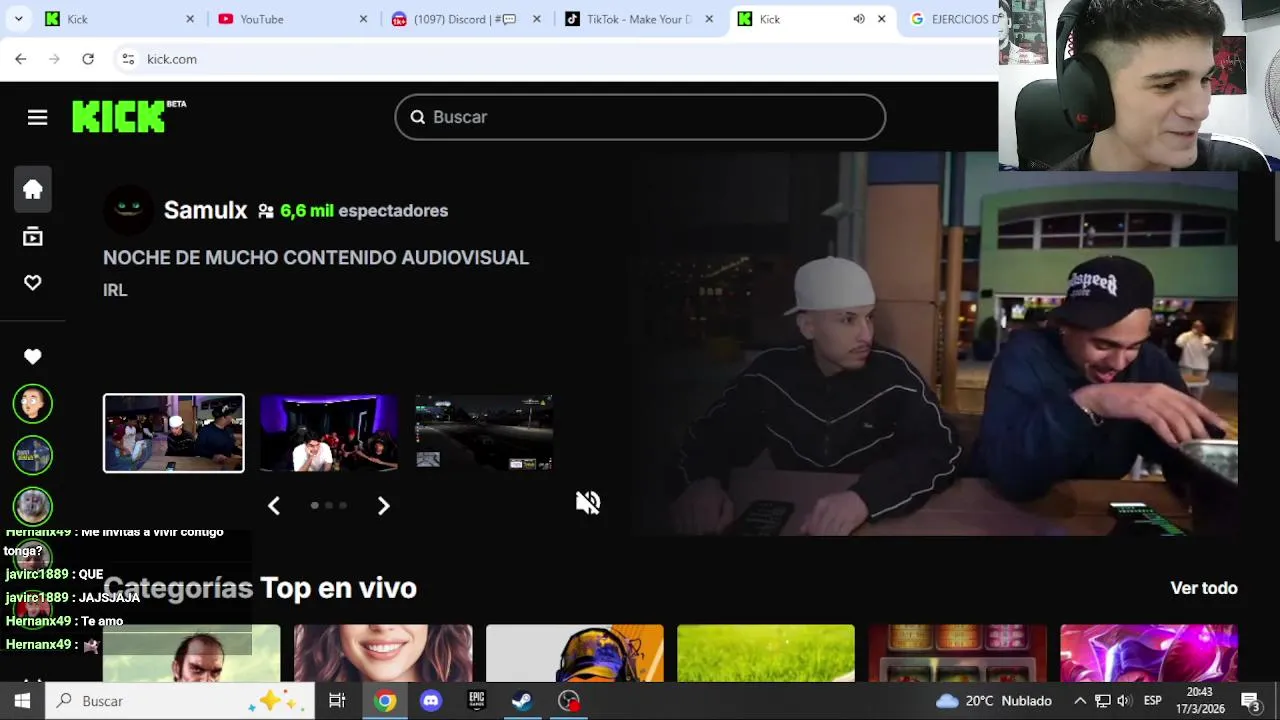Click the Kick beta logo
Screen dimensions: 1280x720
[x=129, y=116]
